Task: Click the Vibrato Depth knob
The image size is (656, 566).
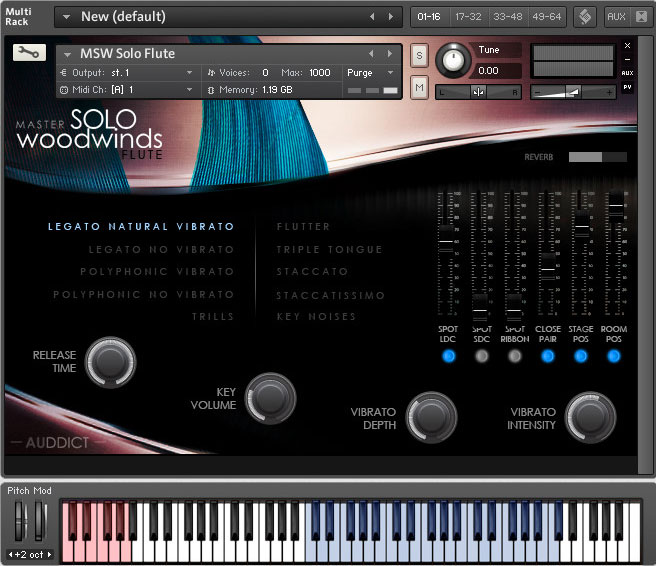Action: point(431,417)
